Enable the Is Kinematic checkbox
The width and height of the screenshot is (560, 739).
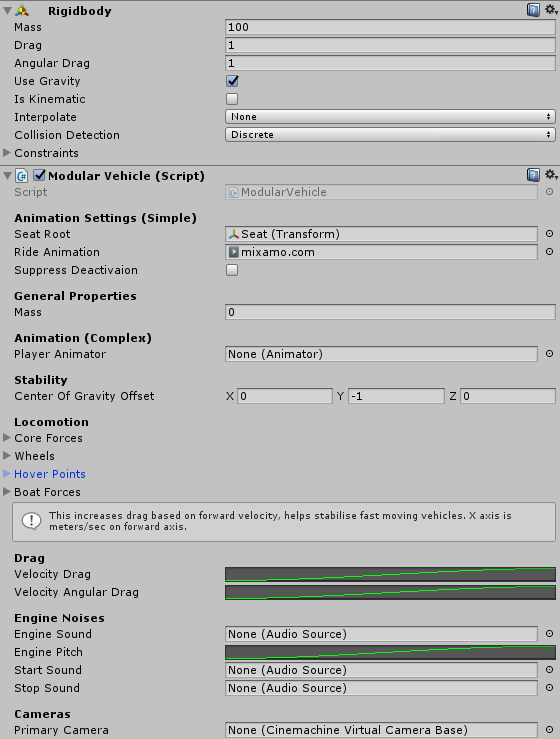click(x=232, y=99)
